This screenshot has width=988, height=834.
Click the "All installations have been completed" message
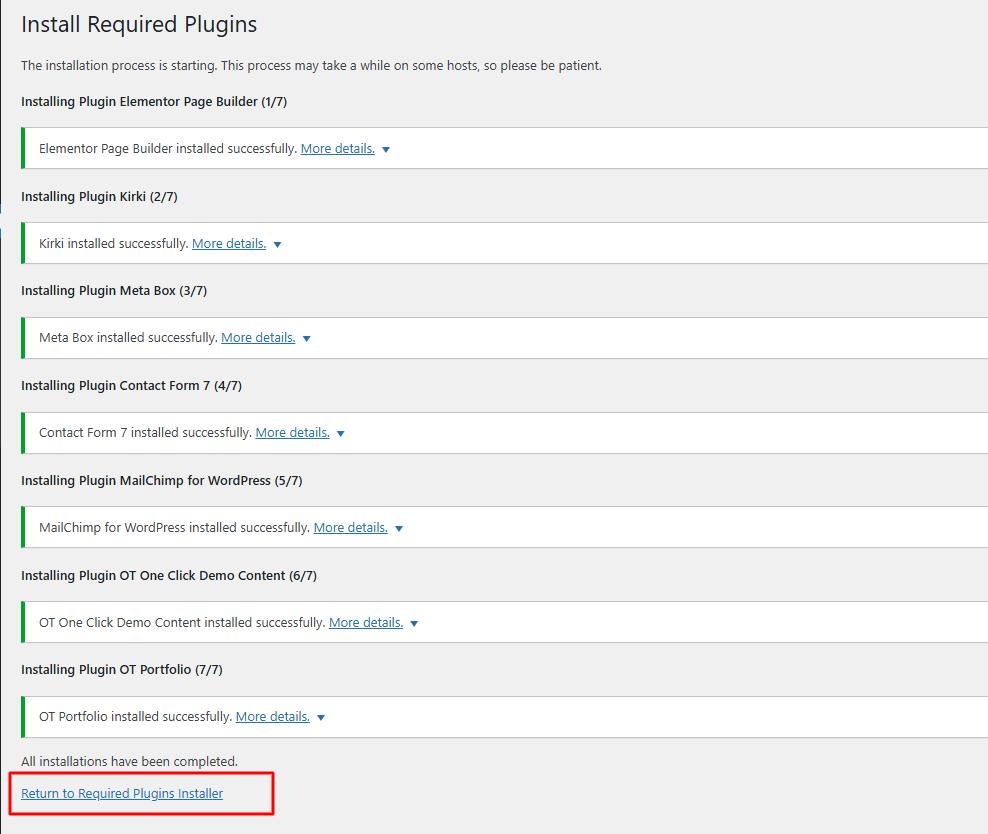pos(129,762)
